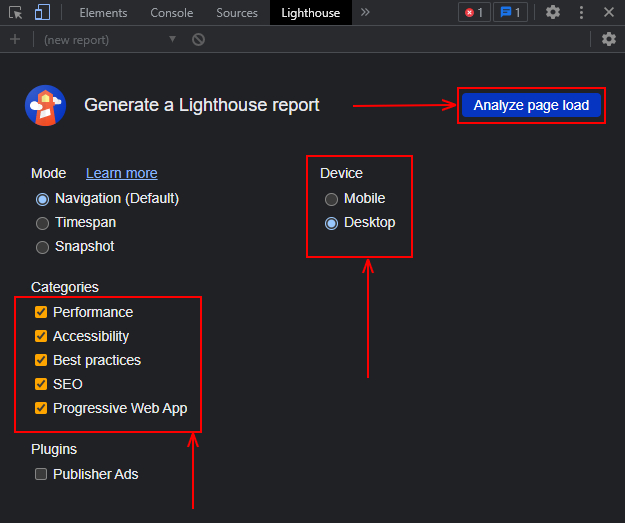
Task: Switch to the Elements tab
Action: click(x=103, y=13)
